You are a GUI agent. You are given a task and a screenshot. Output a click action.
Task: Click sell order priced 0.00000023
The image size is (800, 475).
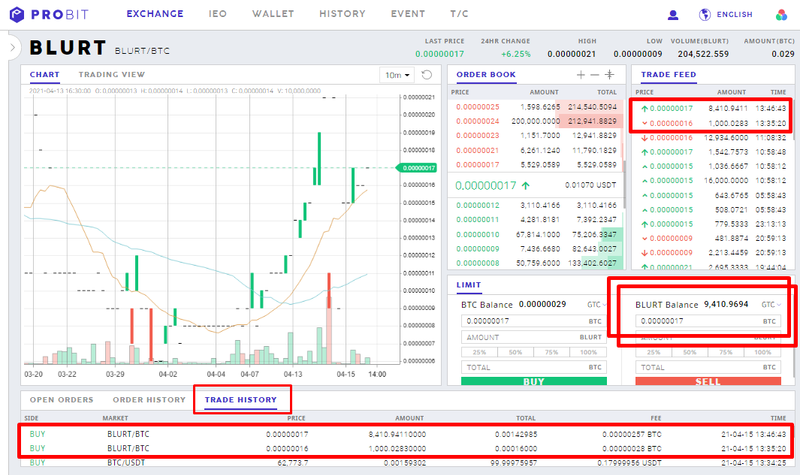[536, 135]
